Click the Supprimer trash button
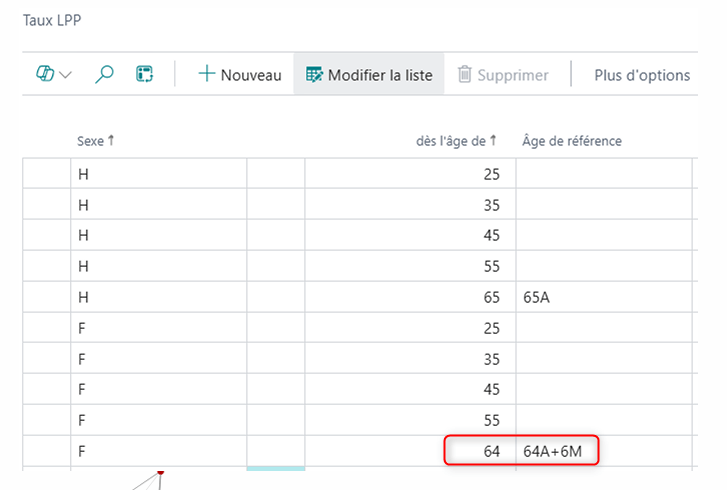This screenshot has width=727, height=490. click(503, 74)
